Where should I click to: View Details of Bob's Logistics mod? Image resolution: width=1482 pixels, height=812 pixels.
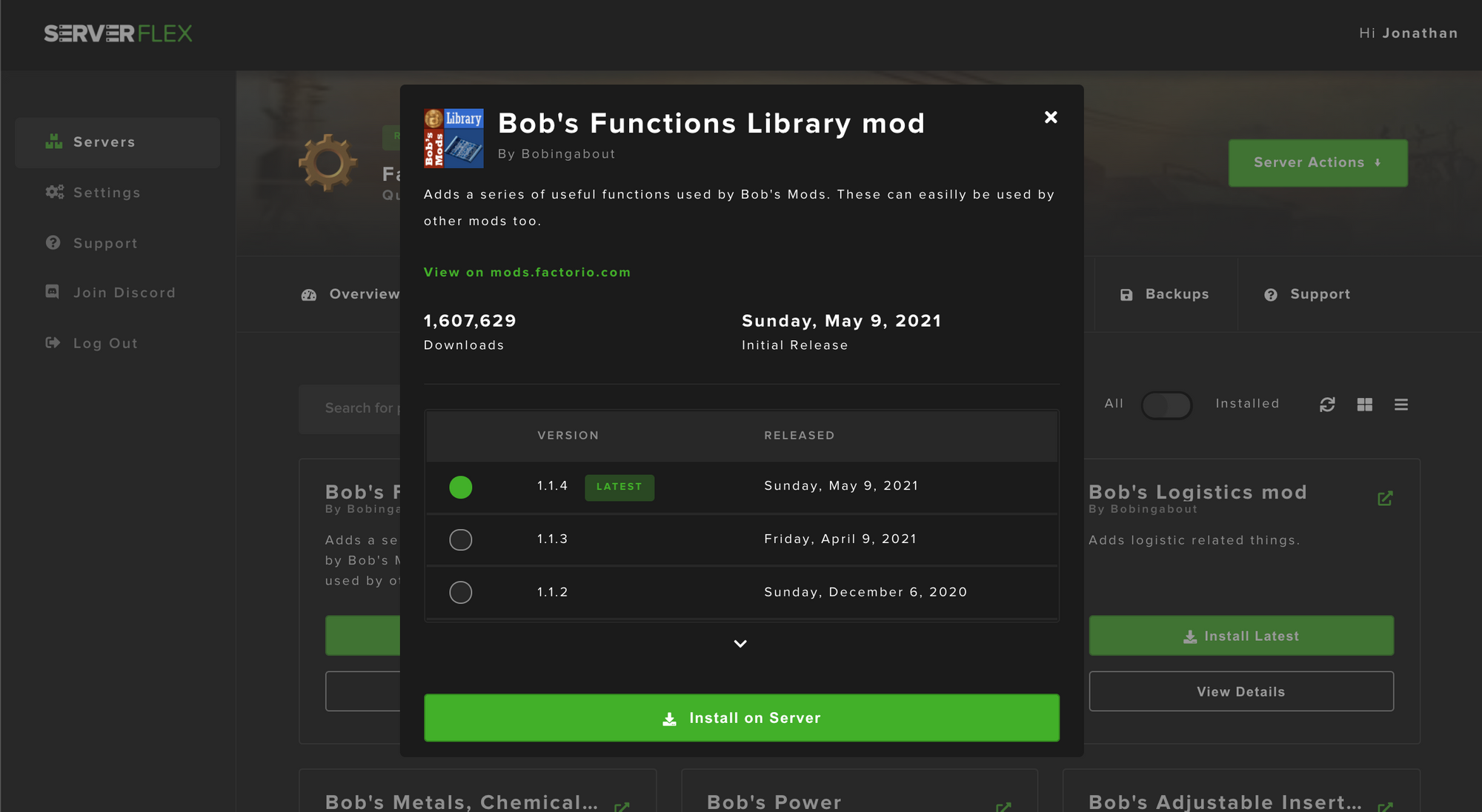pyautogui.click(x=1241, y=691)
